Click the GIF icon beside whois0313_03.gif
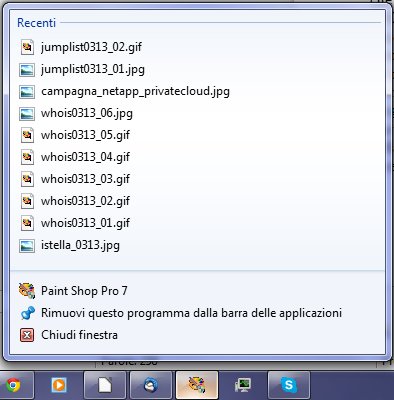This screenshot has height=400, width=394. tap(27, 179)
